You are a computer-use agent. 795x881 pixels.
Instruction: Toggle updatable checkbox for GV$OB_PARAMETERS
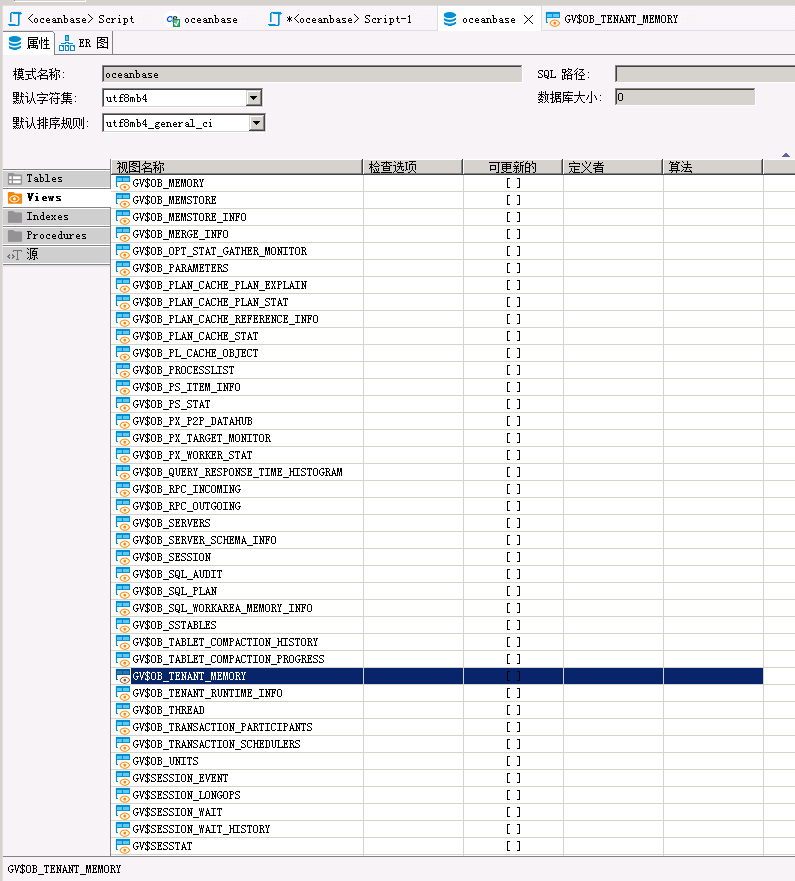pyautogui.click(x=513, y=268)
